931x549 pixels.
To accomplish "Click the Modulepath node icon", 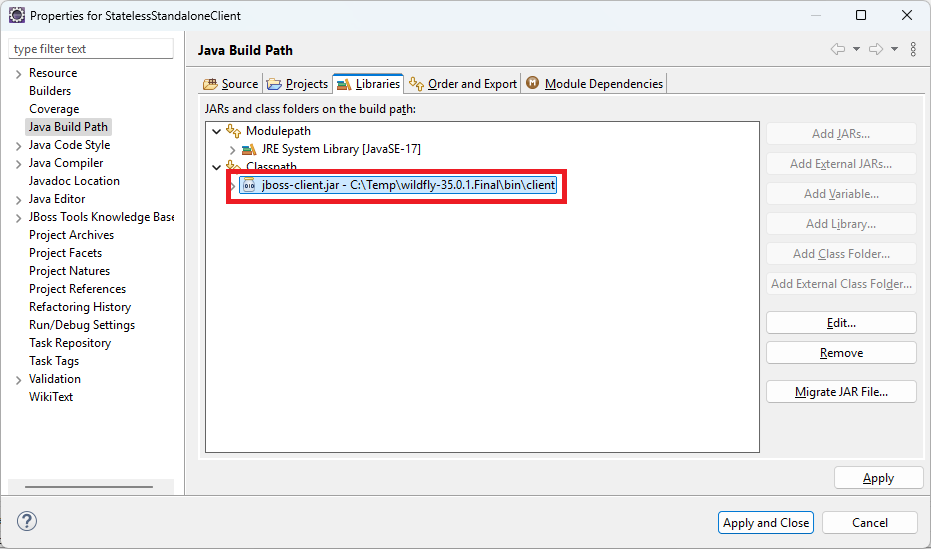I will (x=234, y=131).
